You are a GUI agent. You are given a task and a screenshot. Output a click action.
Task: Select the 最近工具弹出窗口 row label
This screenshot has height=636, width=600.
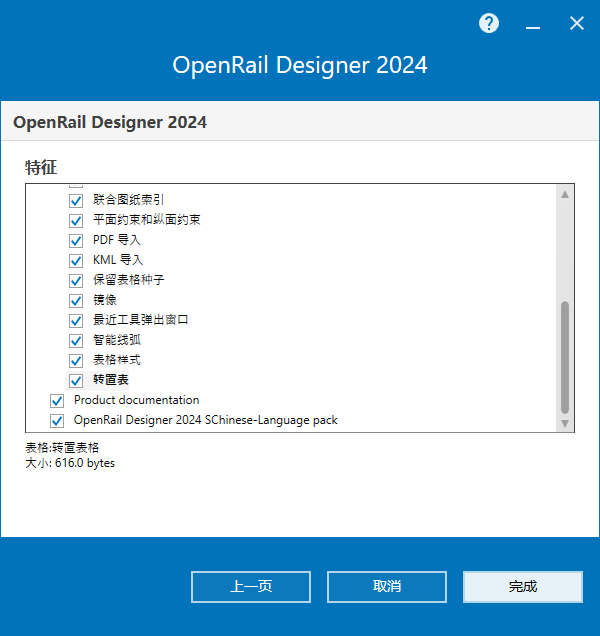coord(140,320)
